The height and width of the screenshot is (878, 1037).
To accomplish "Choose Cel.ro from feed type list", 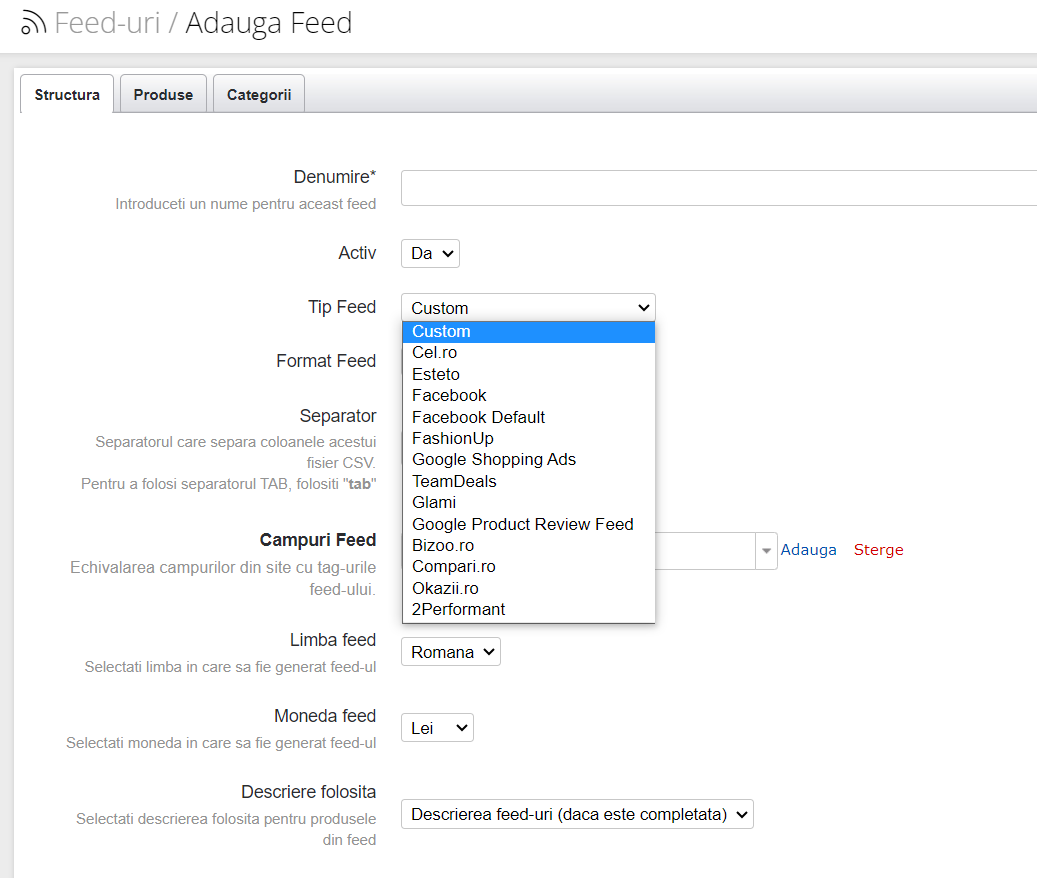I will tap(435, 353).
